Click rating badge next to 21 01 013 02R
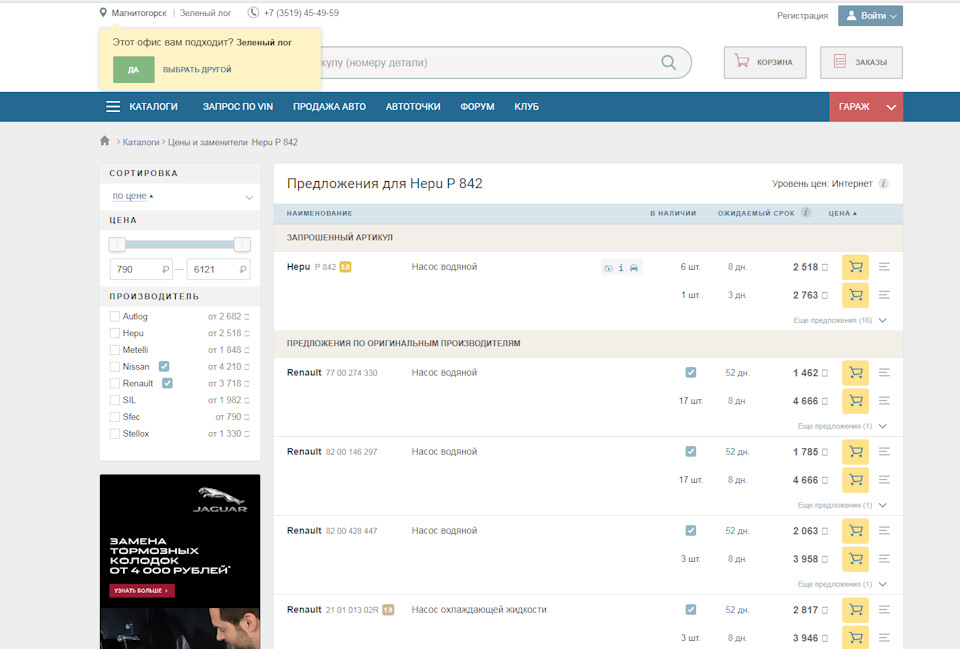The height and width of the screenshot is (649, 960). 388,610
